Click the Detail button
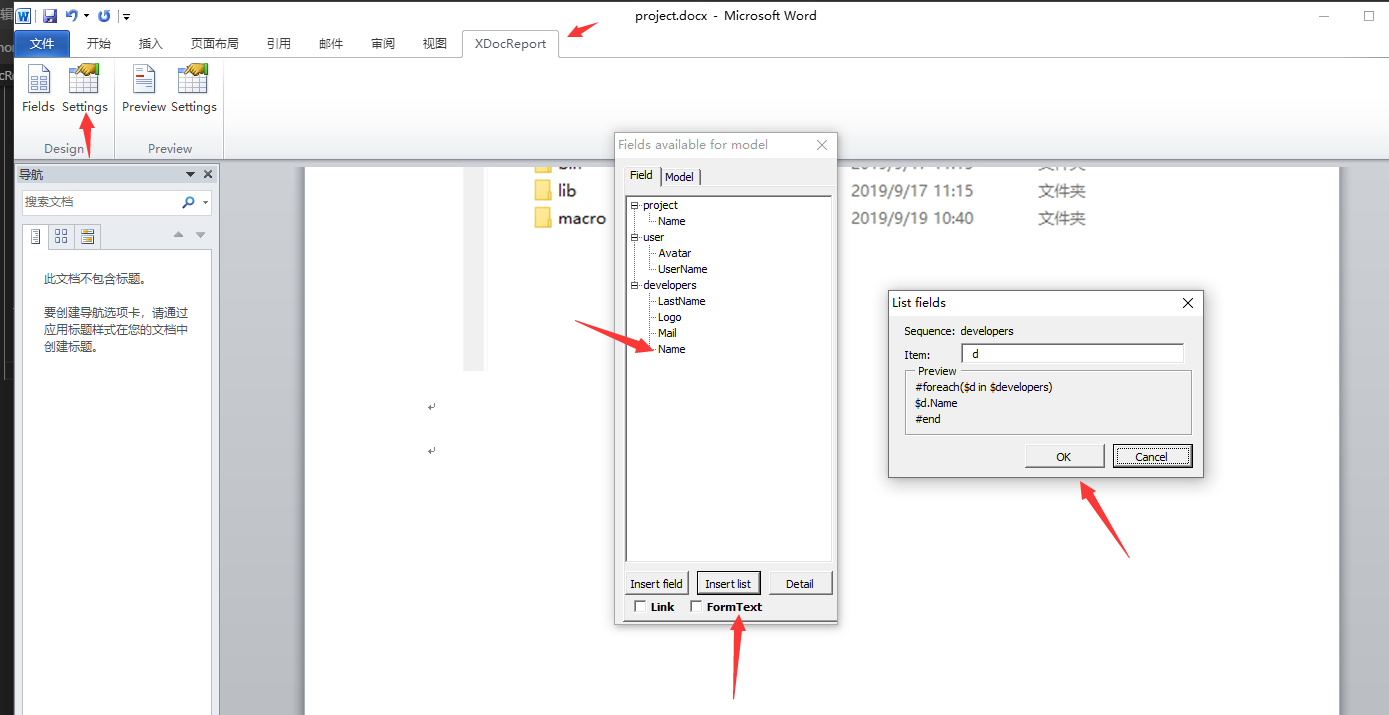1389x715 pixels. point(800,584)
